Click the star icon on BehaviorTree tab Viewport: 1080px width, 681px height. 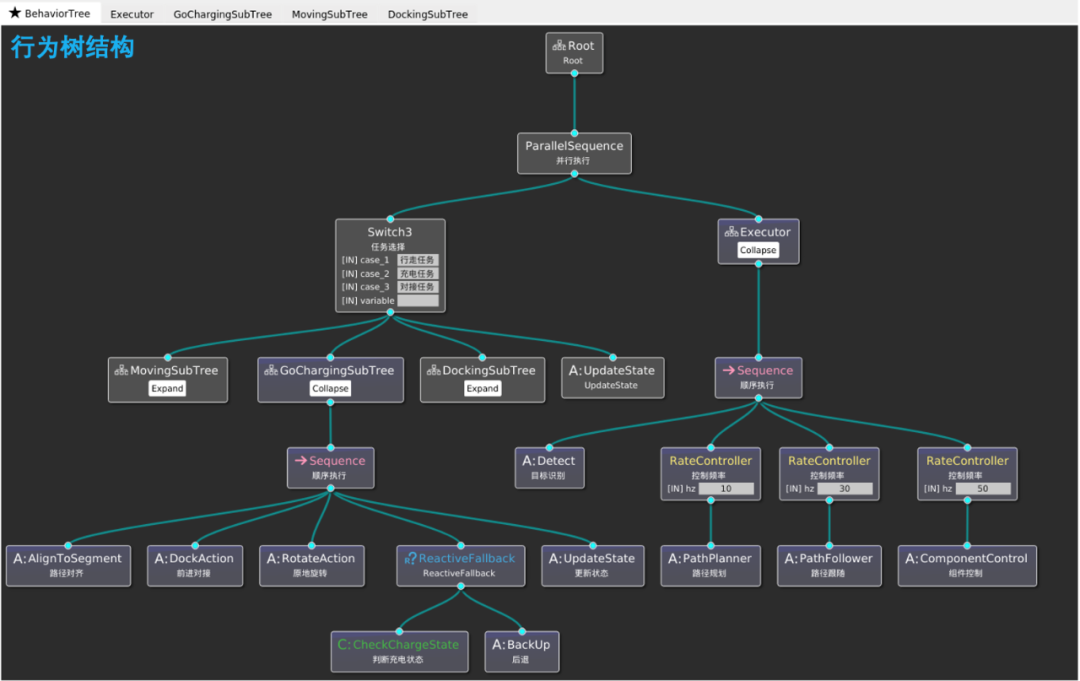point(14,14)
